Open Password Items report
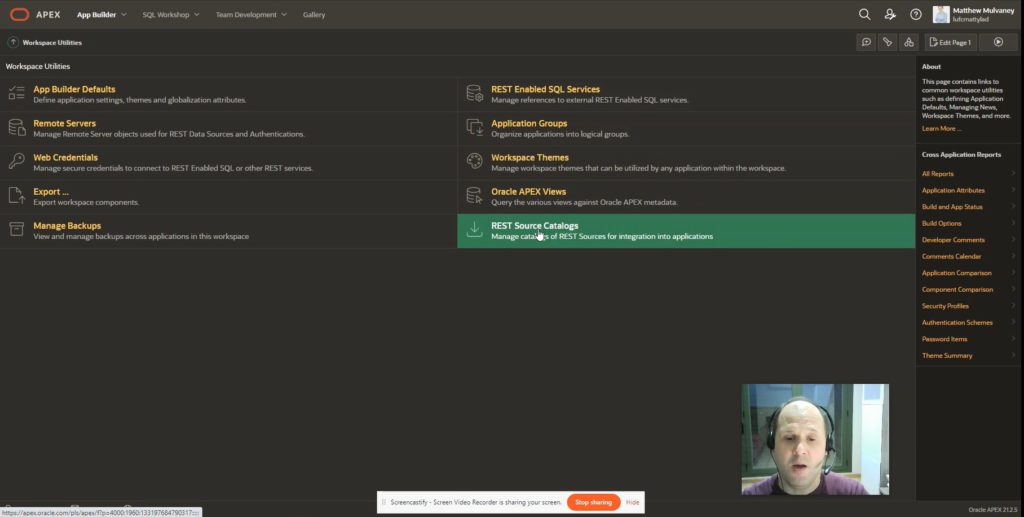1024x517 pixels. tap(944, 339)
